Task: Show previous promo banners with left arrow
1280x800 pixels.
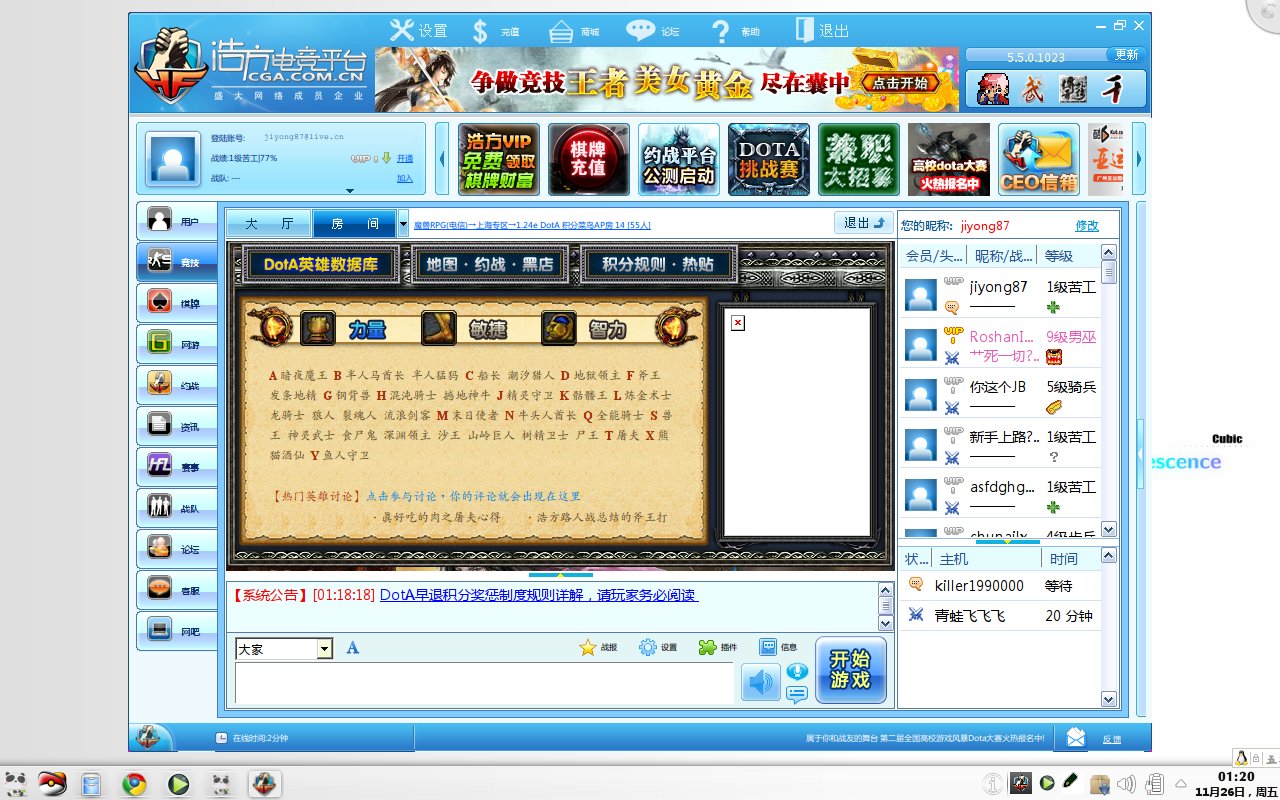Action: pyautogui.click(x=443, y=159)
